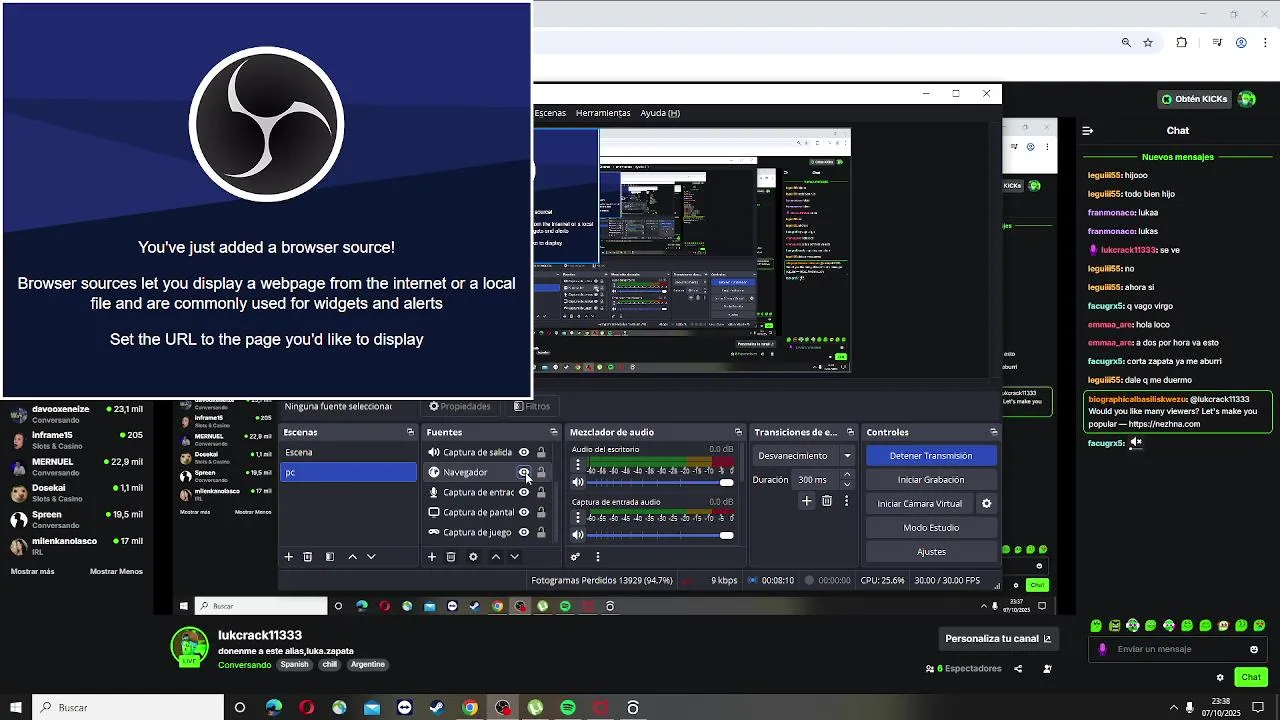Viewport: 1280px width, 720px height.
Task: Toggle visibility of Captura de salida source
Action: point(524,452)
